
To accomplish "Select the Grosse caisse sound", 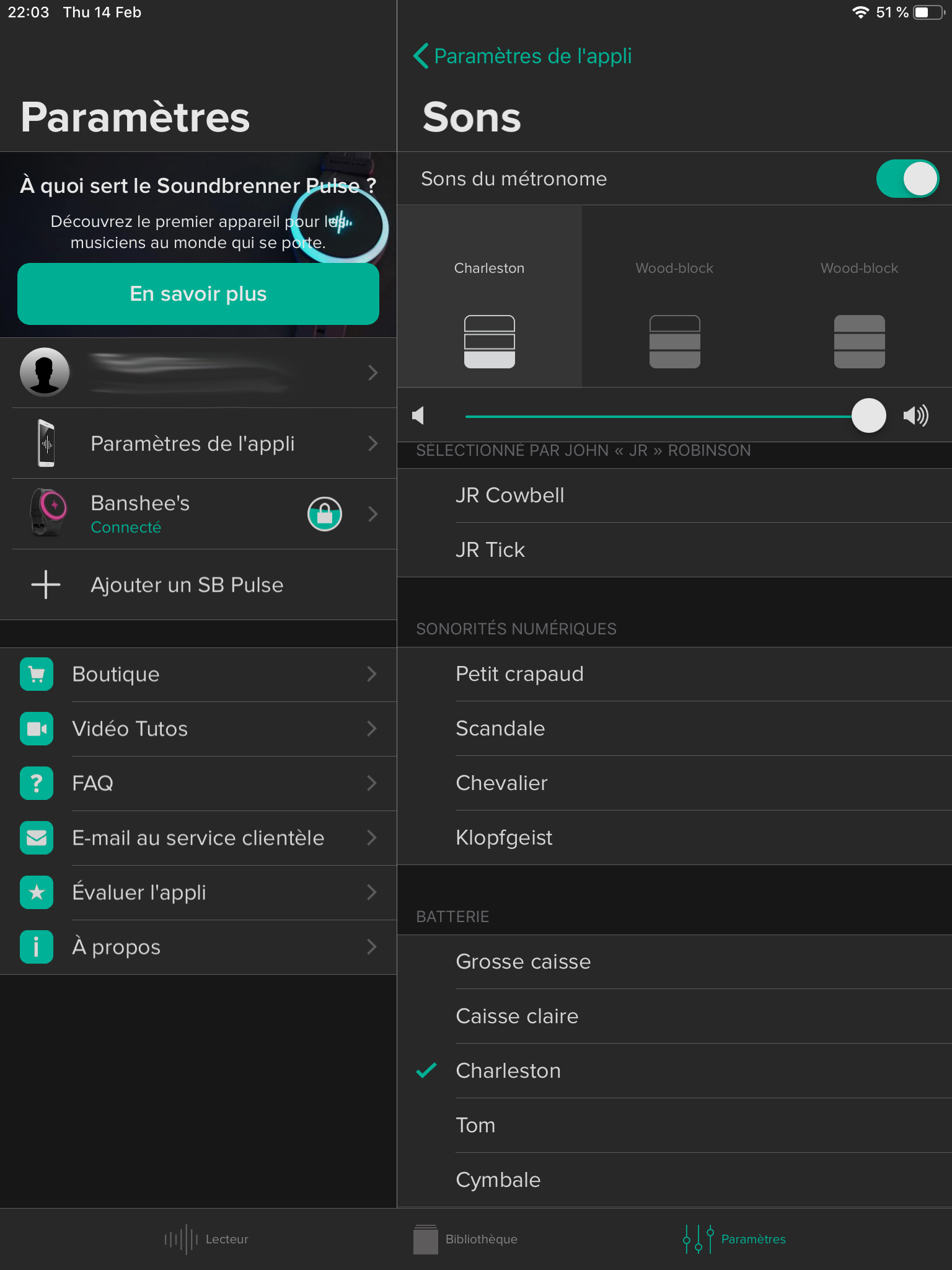I will [674, 962].
